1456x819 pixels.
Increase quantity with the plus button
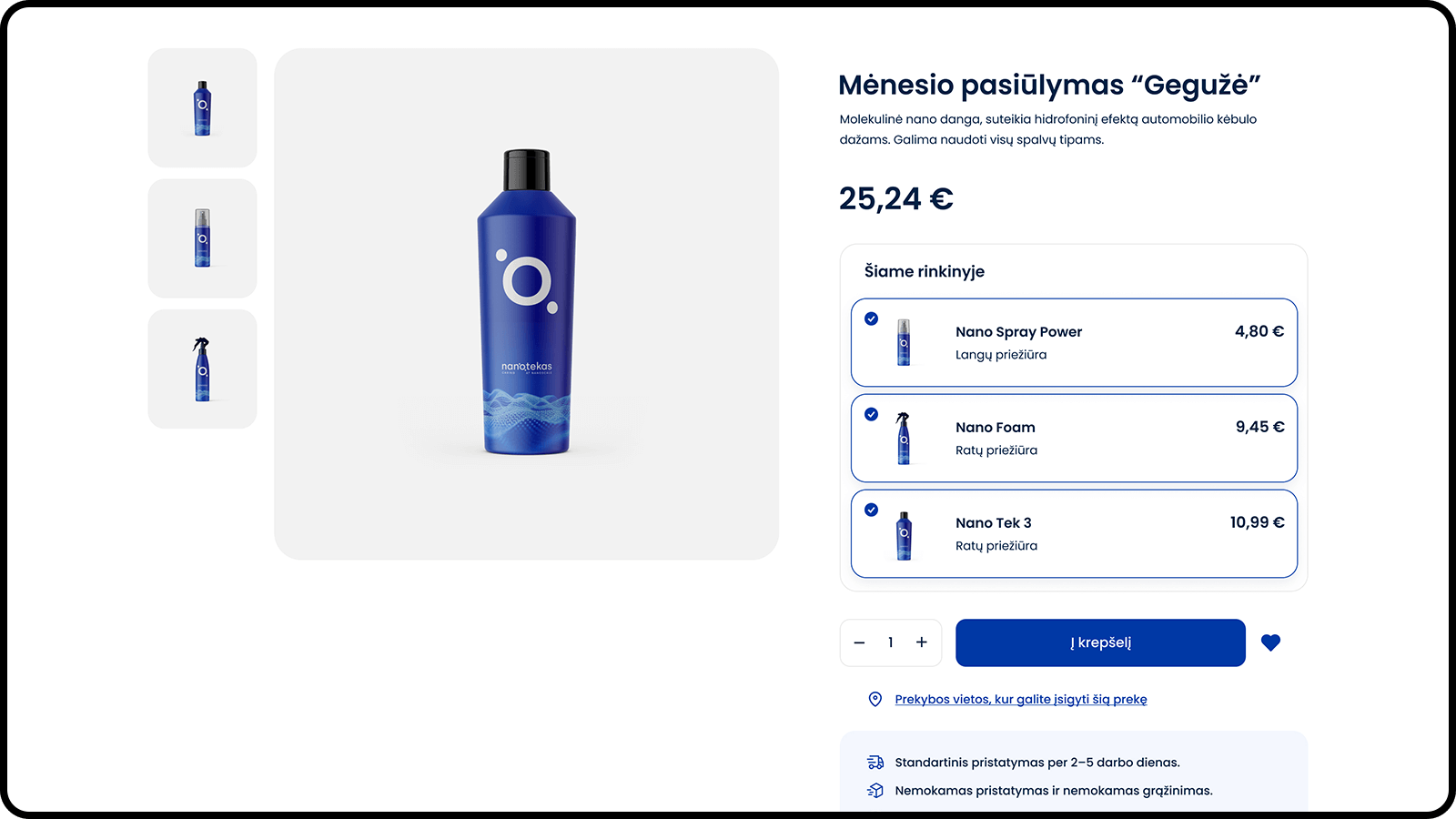pos(922,642)
